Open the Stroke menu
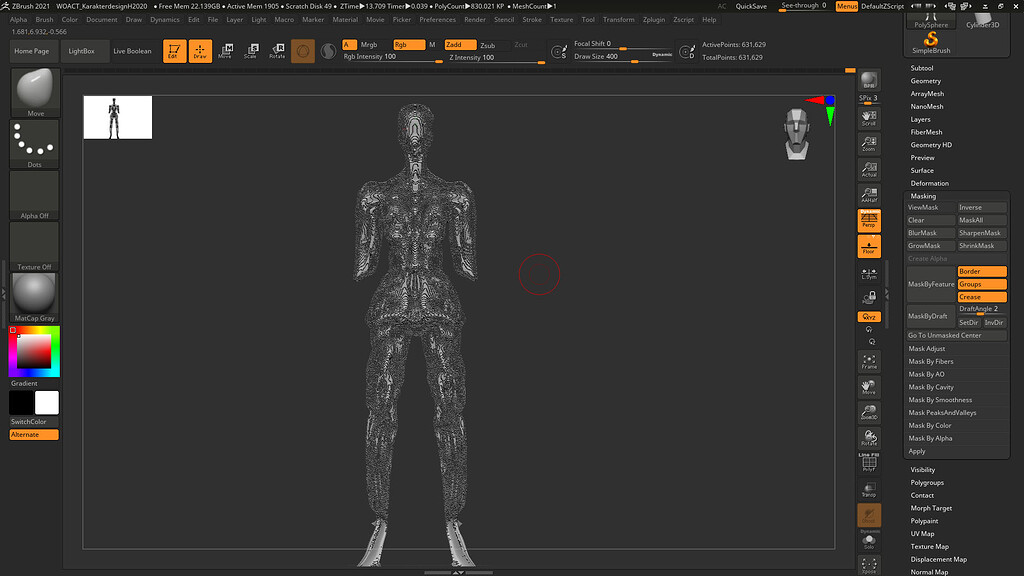This screenshot has width=1024, height=576. (532, 19)
